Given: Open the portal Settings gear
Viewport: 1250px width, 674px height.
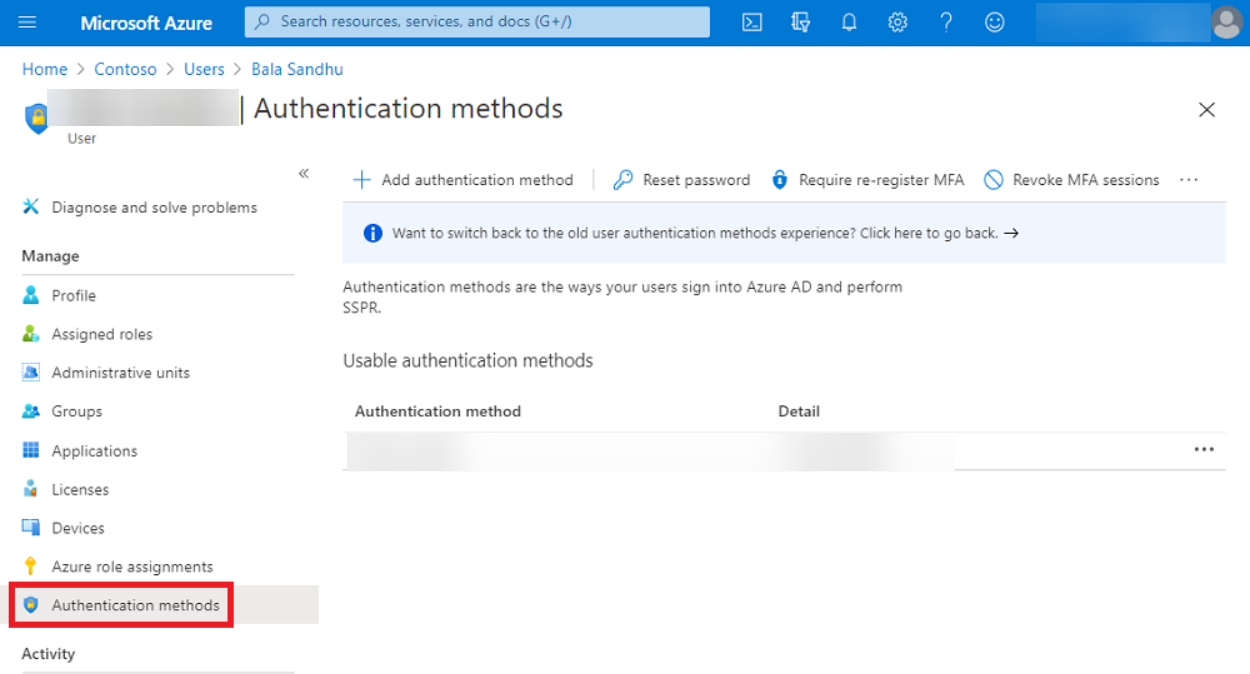Looking at the screenshot, I should click(x=897, y=22).
